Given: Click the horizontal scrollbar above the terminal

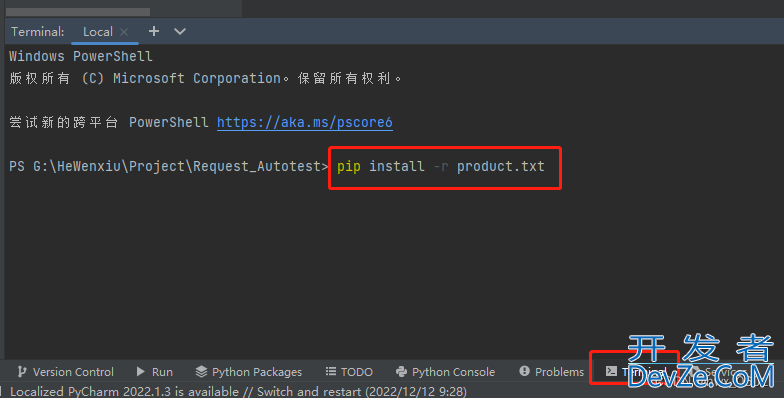Looking at the screenshot, I should pos(78,12).
